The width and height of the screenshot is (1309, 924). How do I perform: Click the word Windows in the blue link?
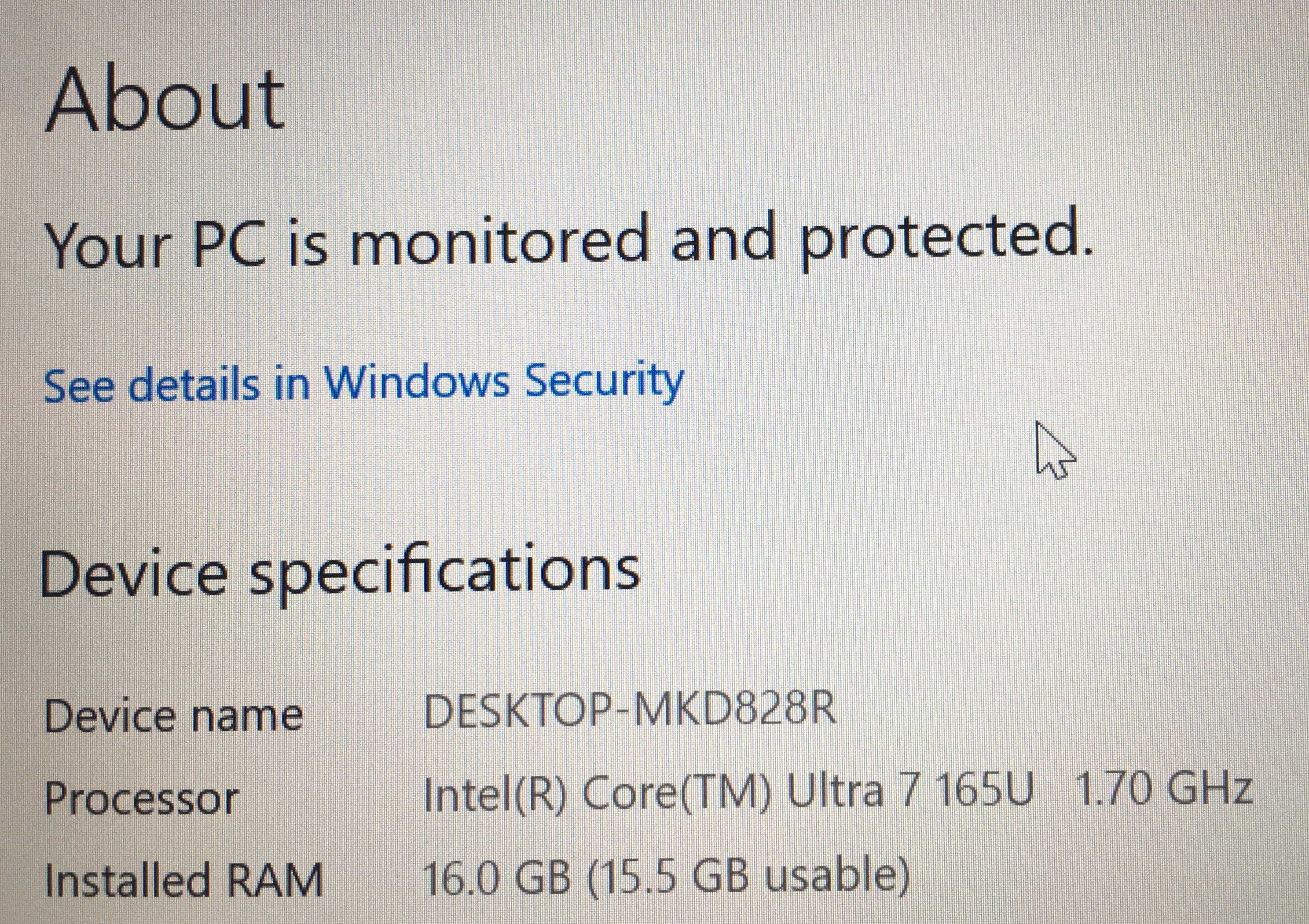pos(416,381)
